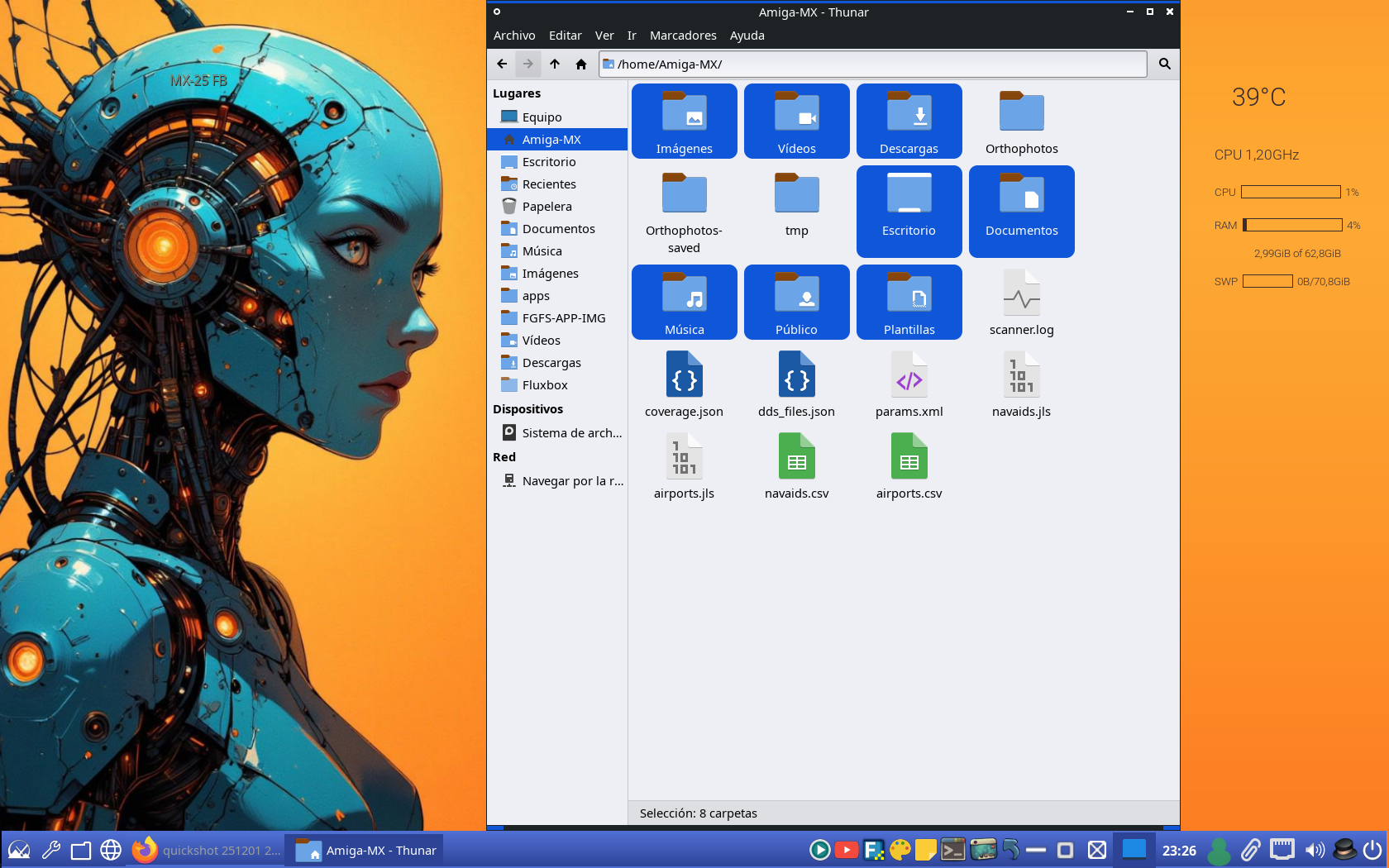
Task: Select the Música folder icon in file view
Action: 685,293
